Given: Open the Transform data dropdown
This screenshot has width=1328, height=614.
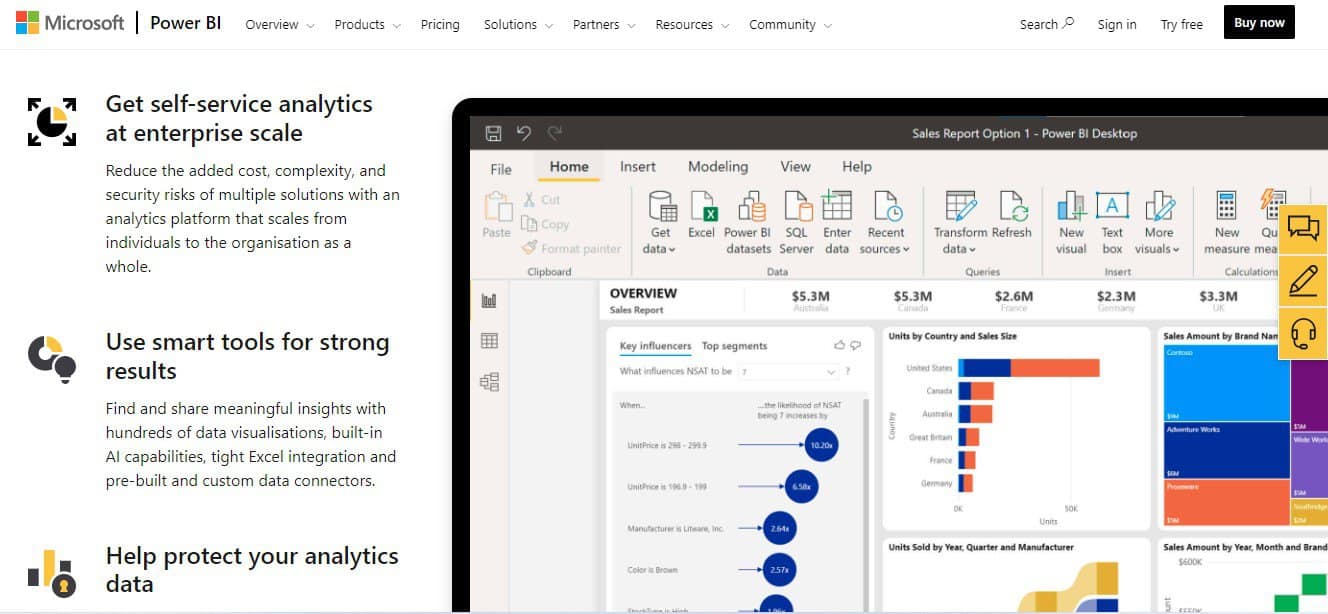Looking at the screenshot, I should click(x=960, y=222).
